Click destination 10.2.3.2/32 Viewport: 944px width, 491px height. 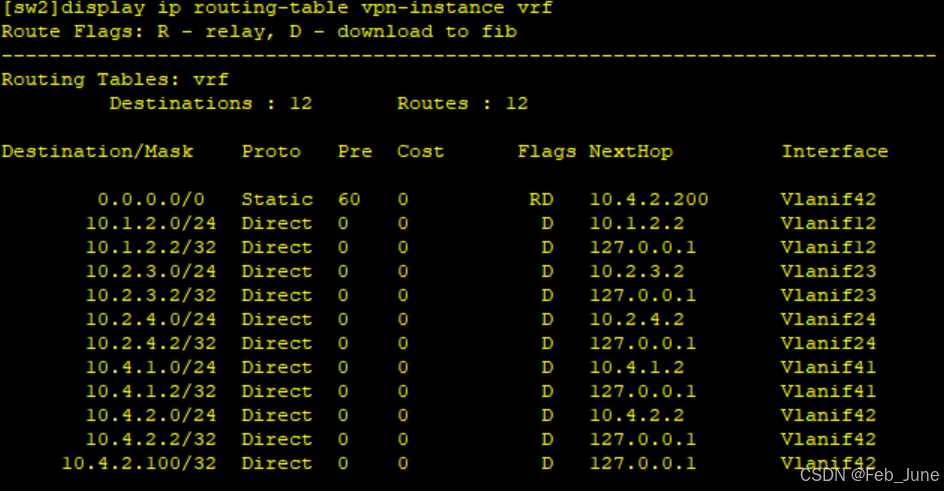(151, 295)
